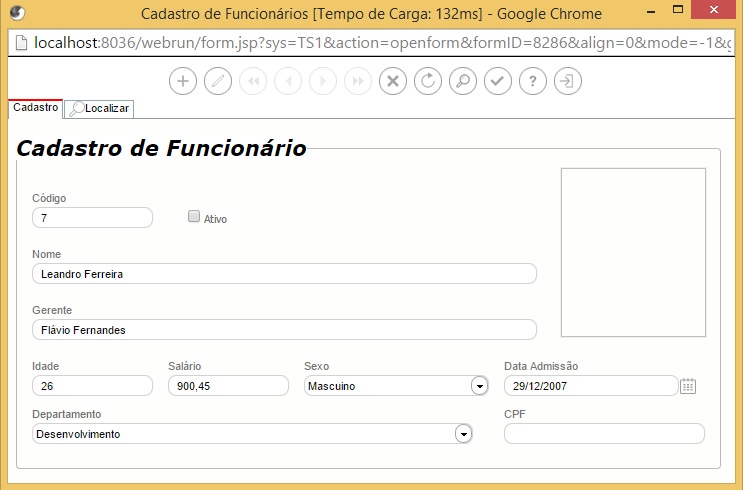Click the add new record plus icon

click(x=182, y=82)
